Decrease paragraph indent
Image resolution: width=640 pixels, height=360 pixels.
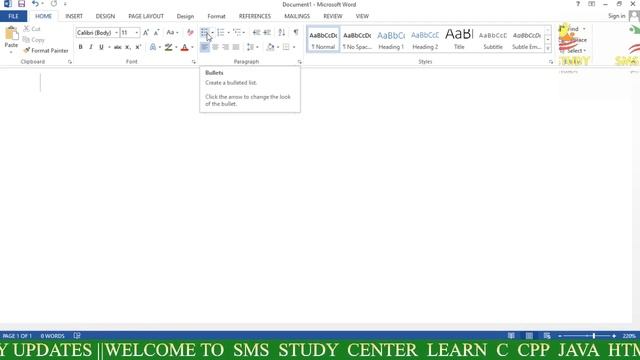pyautogui.click(x=256, y=32)
